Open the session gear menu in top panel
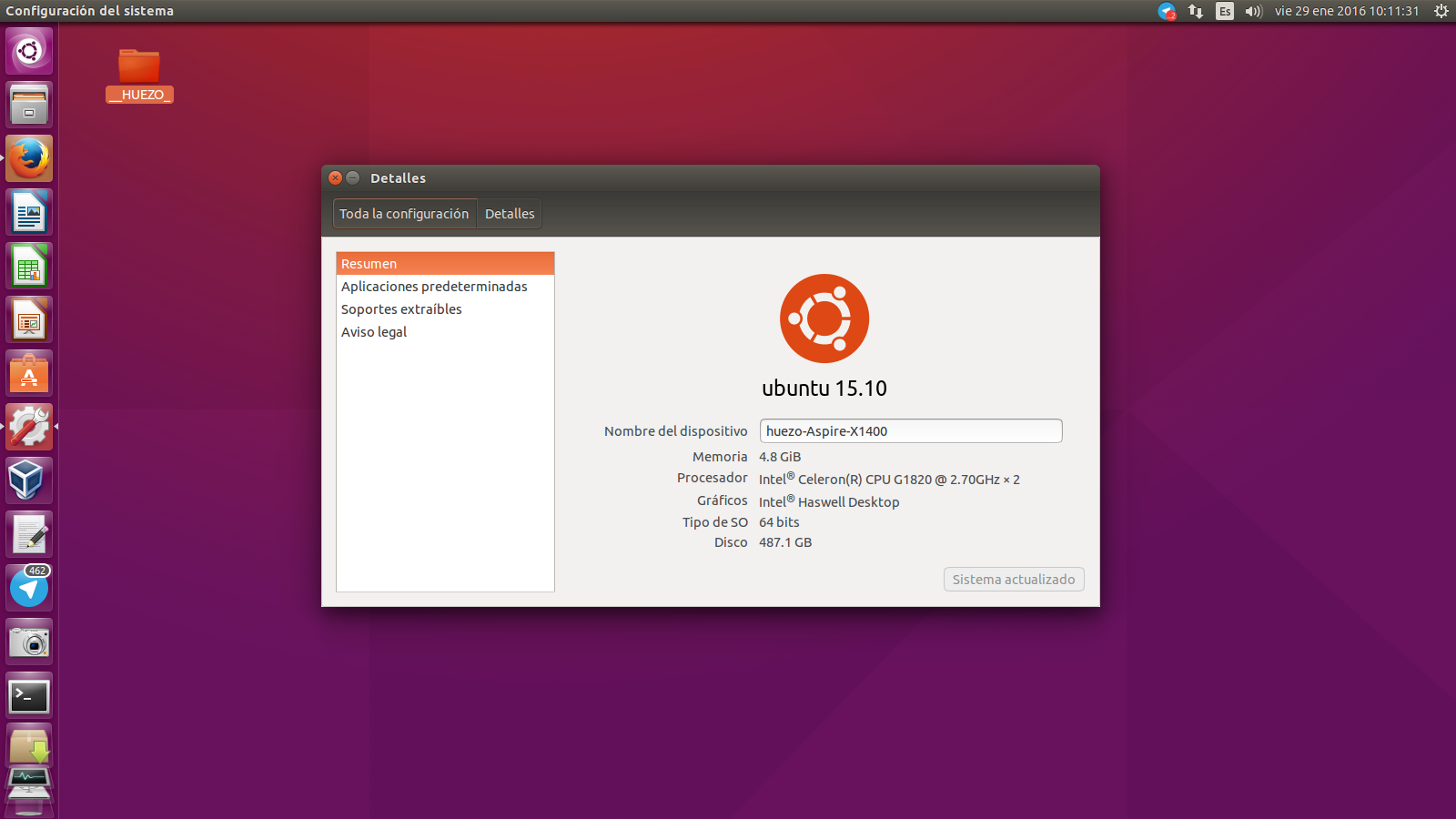 [1441, 11]
